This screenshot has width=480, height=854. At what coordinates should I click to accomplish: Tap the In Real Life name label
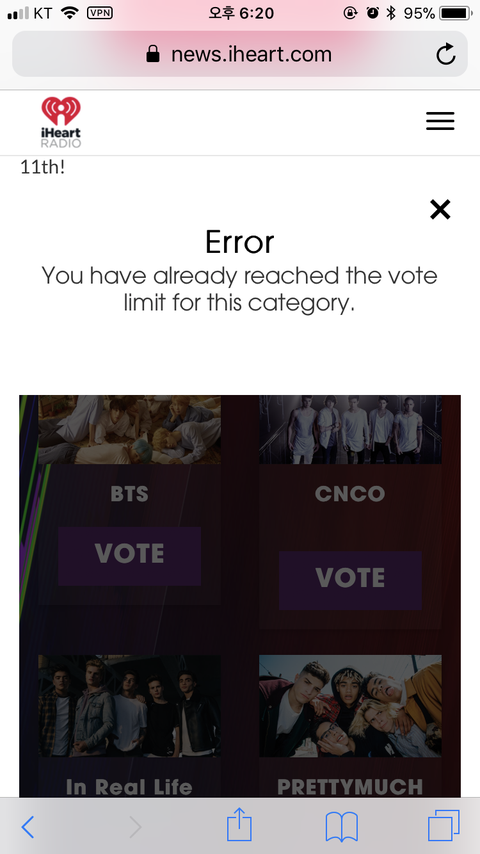point(129,787)
